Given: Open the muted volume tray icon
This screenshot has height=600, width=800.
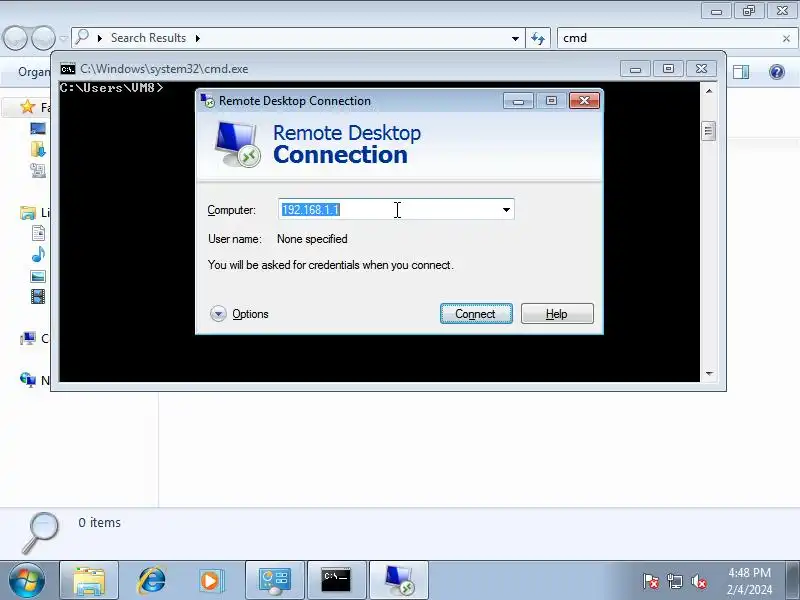Looking at the screenshot, I should click(699, 581).
